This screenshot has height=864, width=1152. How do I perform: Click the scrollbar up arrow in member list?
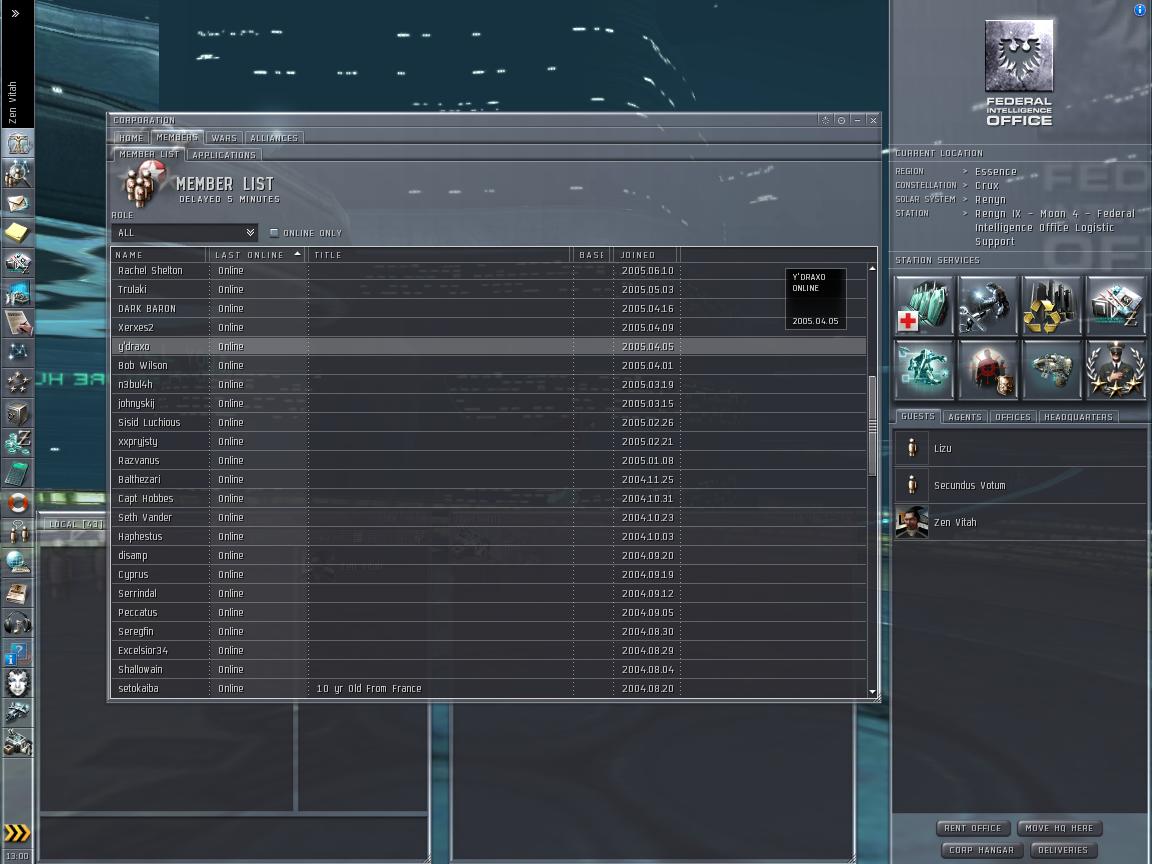(x=872, y=269)
